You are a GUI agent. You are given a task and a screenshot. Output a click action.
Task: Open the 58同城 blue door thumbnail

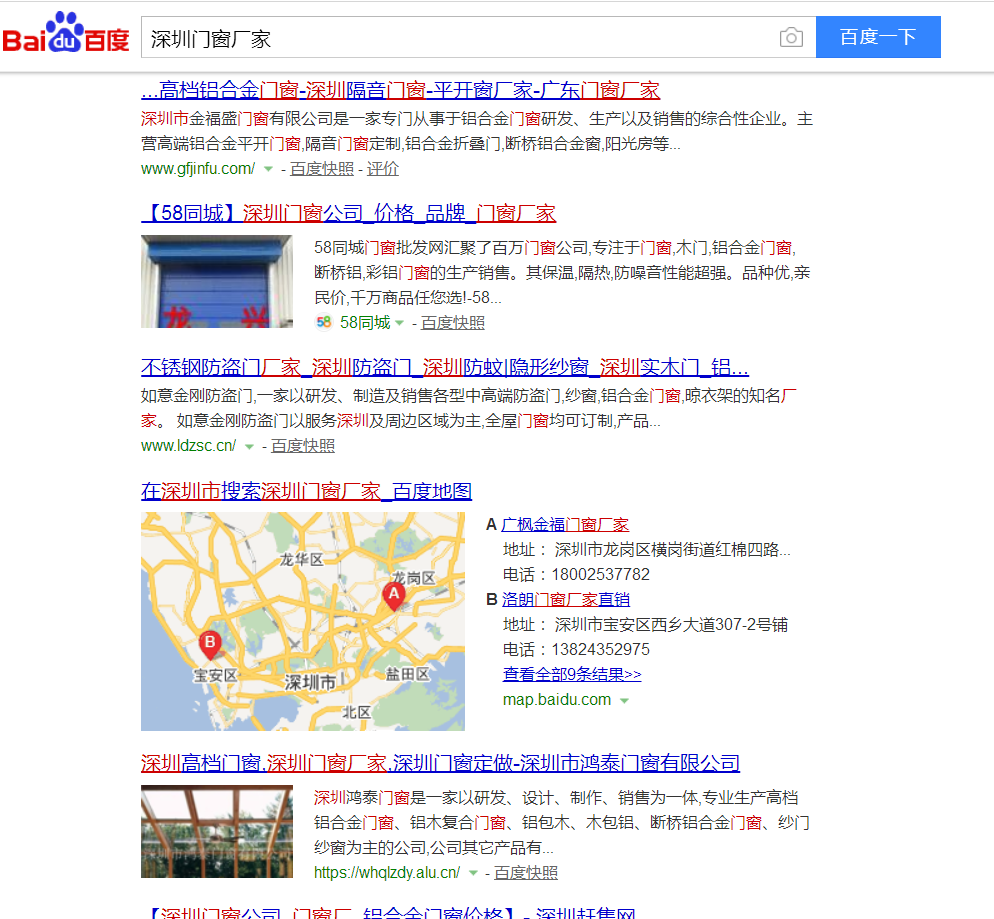217,281
